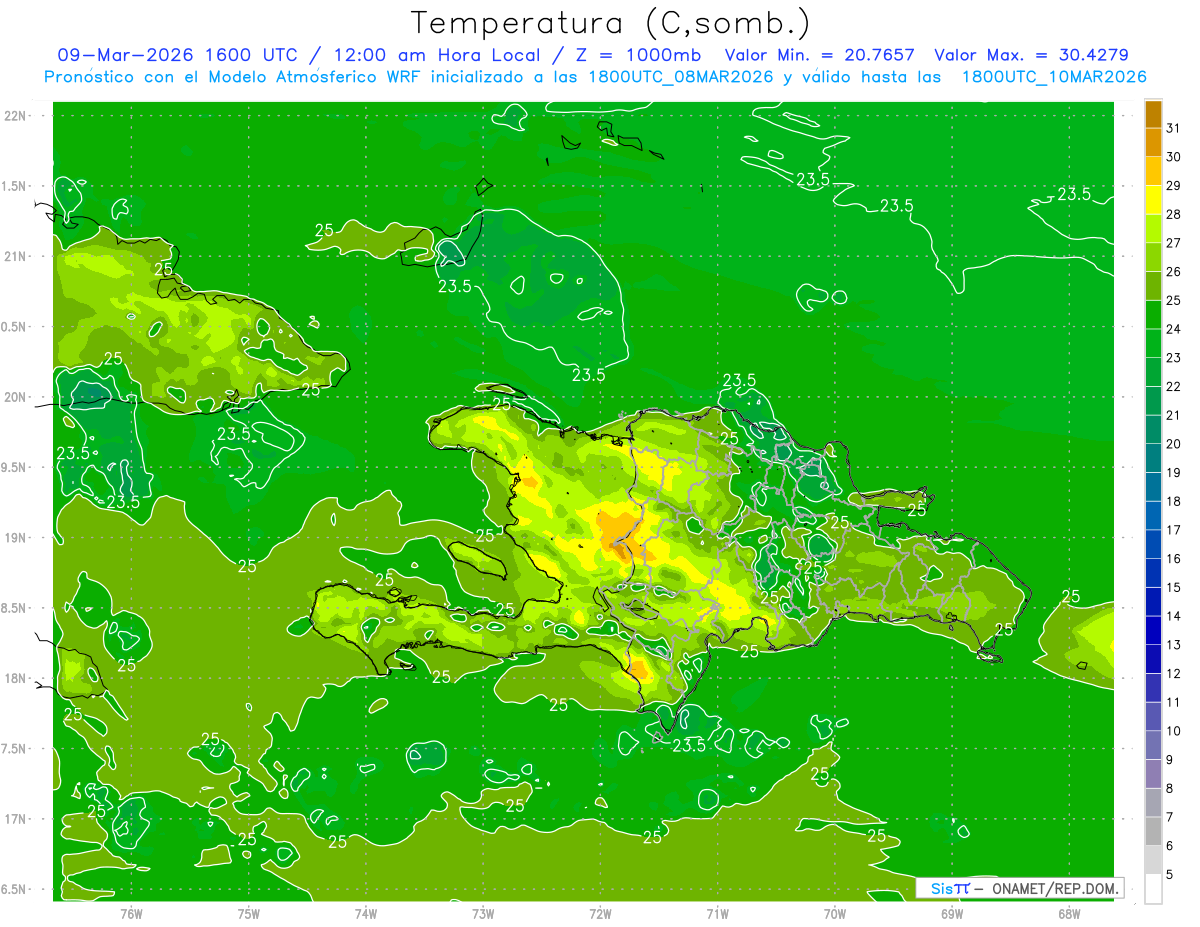Image resolution: width=1200 pixels, height=927 pixels.
Task: Click the "14" color scale value
Action: [1174, 616]
